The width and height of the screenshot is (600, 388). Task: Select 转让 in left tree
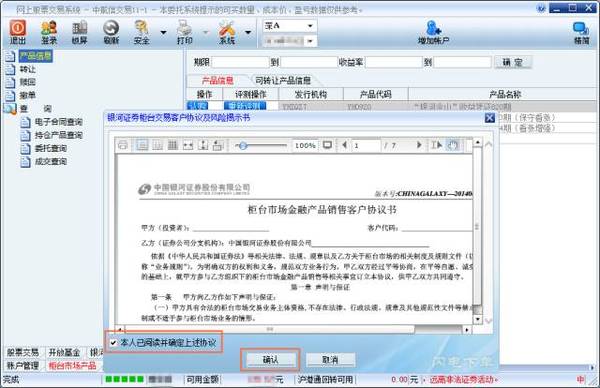pos(28,69)
